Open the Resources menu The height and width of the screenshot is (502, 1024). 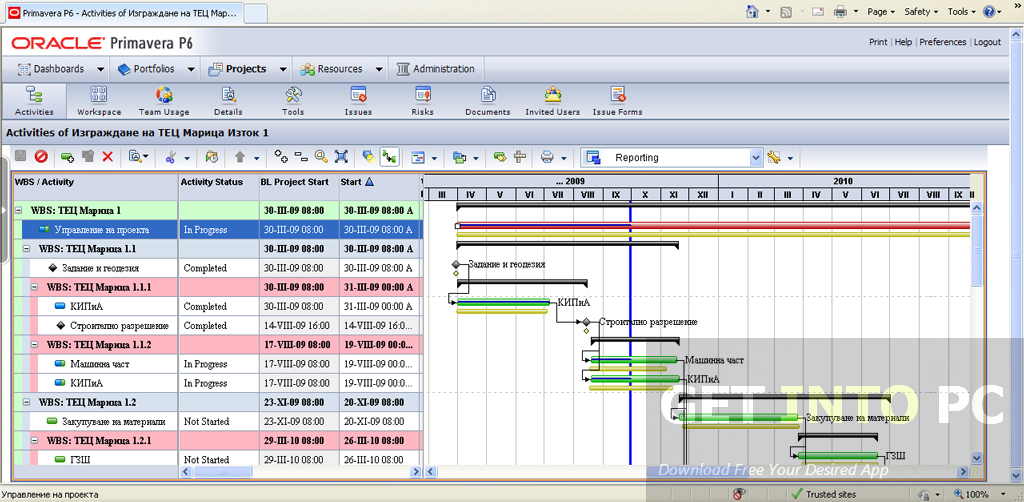tap(340, 69)
